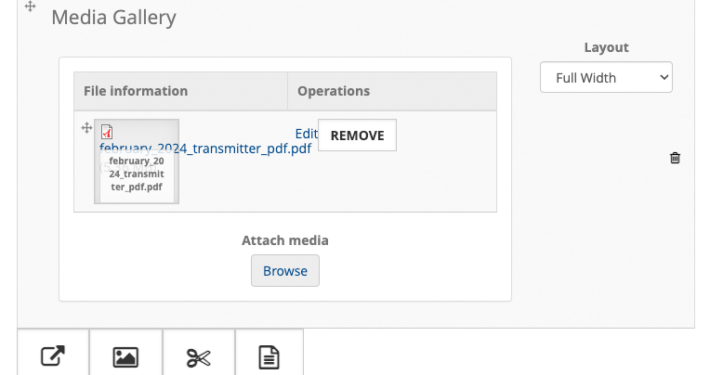The height and width of the screenshot is (375, 710).
Task: Click Browse to attach media
Action: [x=285, y=271]
